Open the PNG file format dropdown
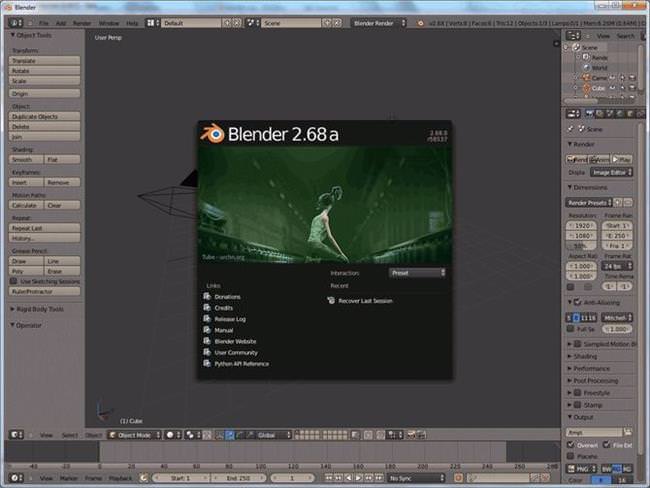 click(582, 469)
